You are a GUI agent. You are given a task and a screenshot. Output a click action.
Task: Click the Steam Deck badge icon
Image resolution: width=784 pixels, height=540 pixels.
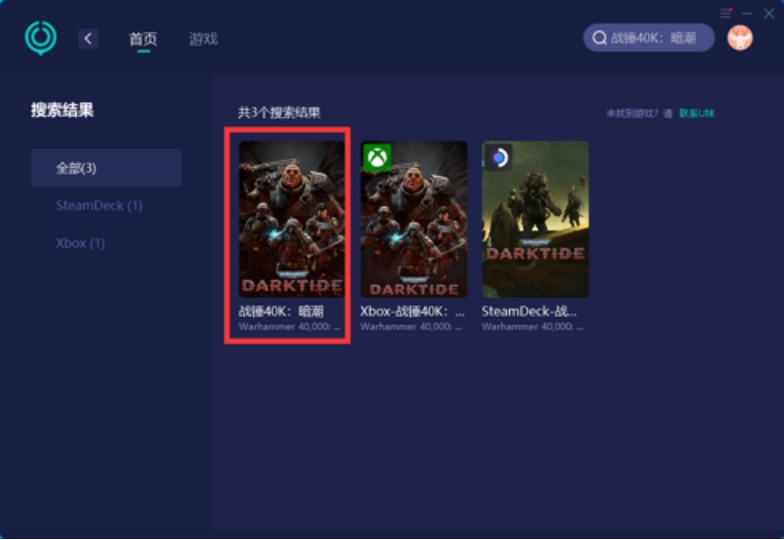click(x=498, y=158)
